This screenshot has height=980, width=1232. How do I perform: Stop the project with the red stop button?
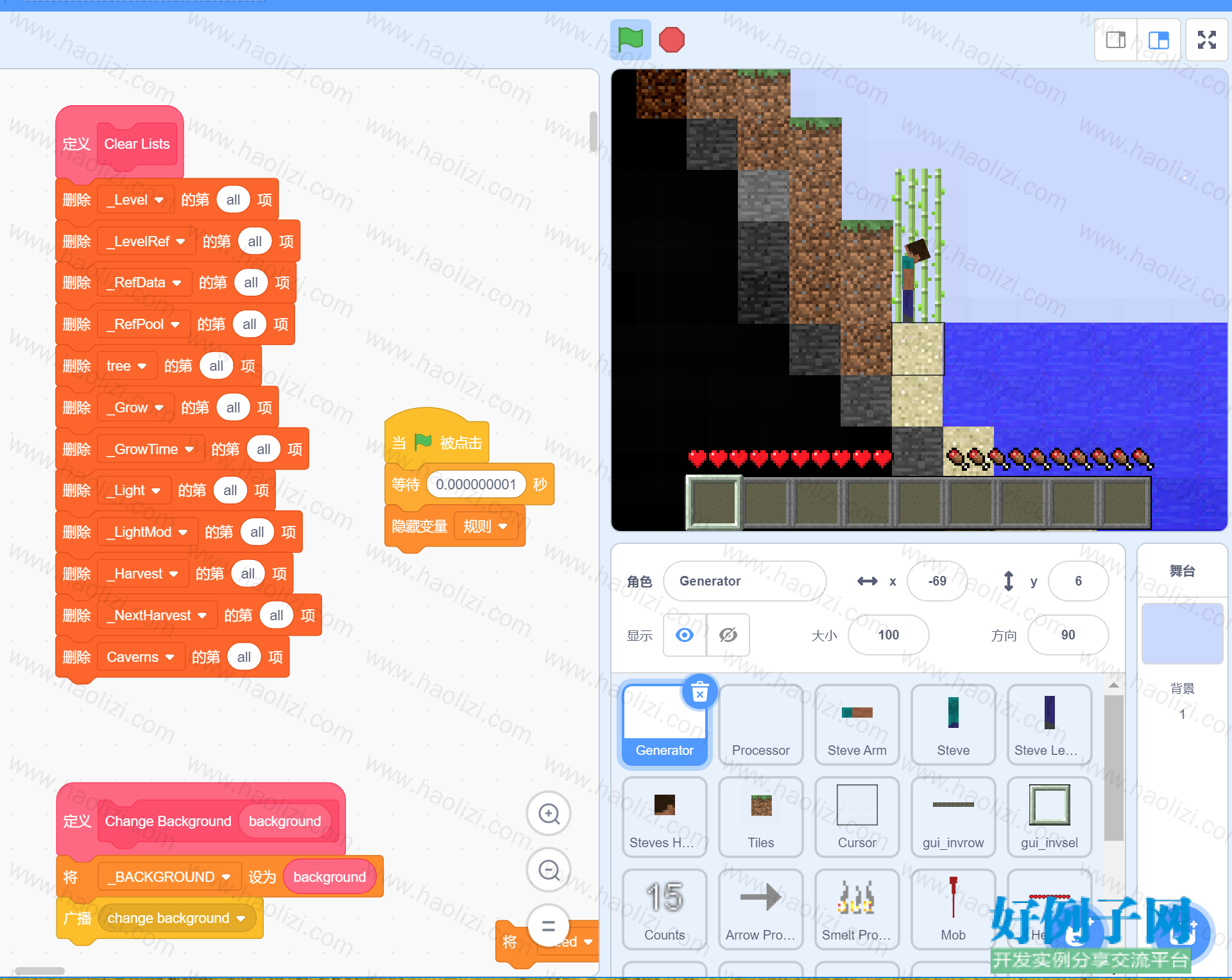[x=671, y=40]
